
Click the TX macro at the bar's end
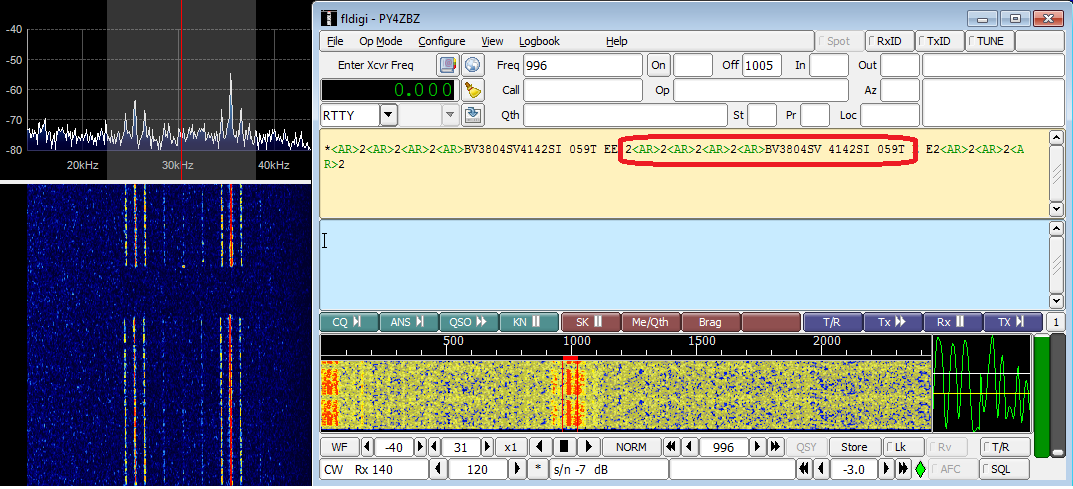tap(1013, 322)
